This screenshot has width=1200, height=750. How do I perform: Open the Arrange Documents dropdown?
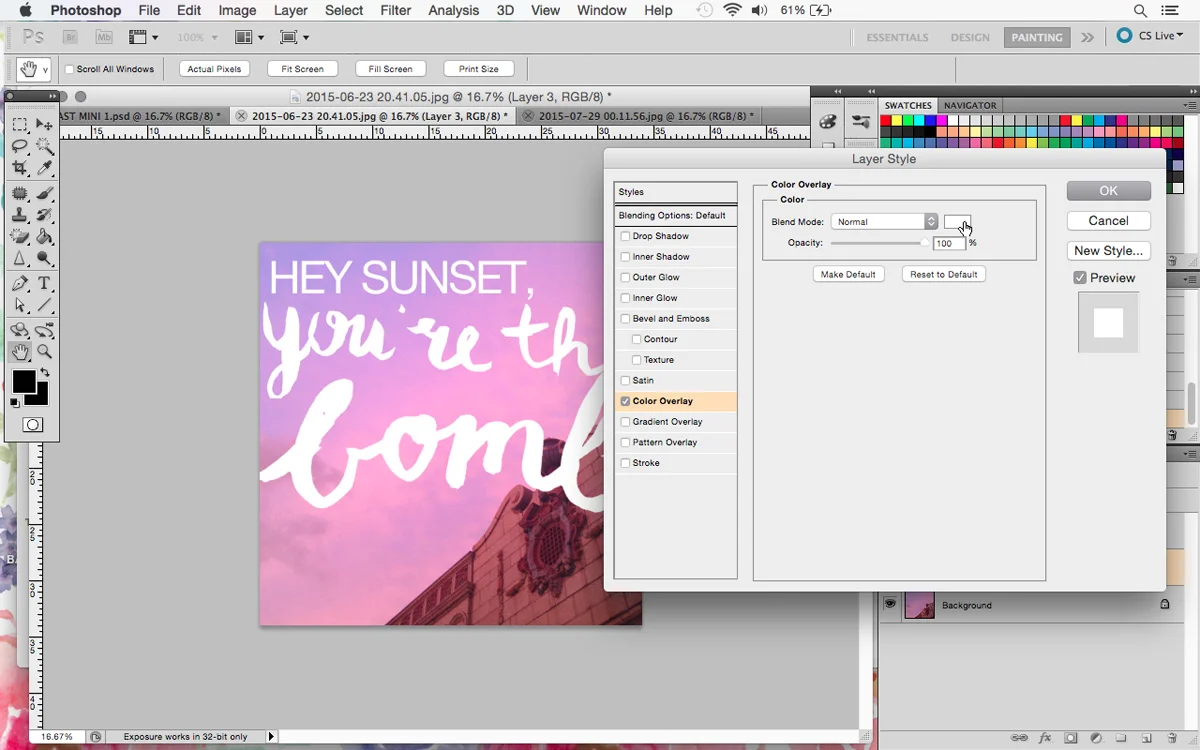[x=248, y=37]
